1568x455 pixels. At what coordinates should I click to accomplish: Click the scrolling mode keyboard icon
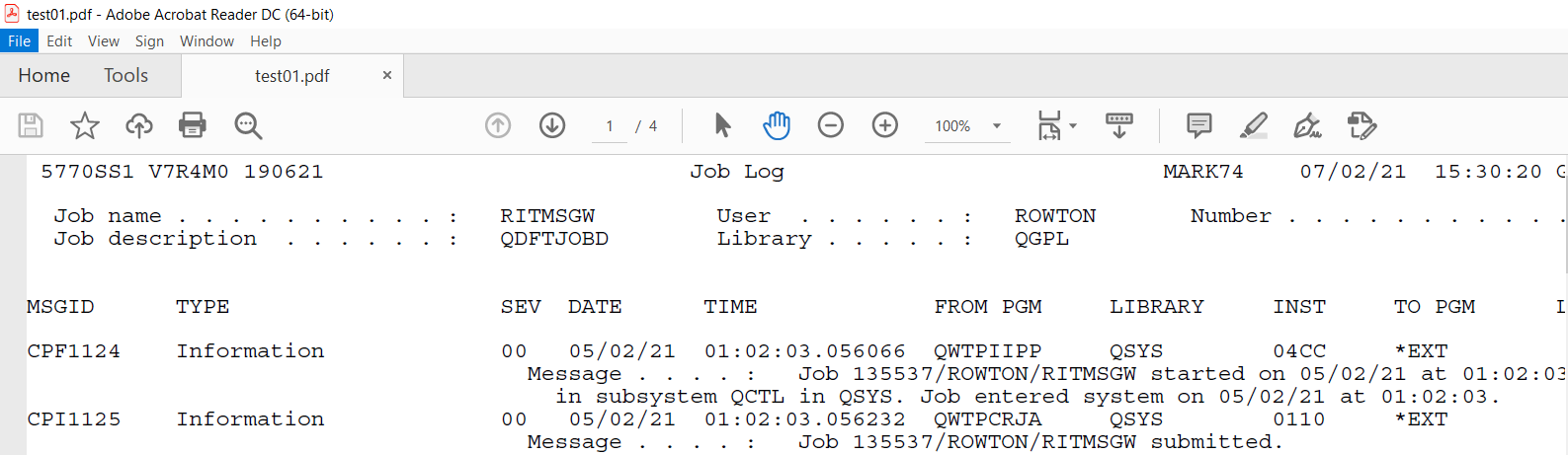tap(1119, 125)
